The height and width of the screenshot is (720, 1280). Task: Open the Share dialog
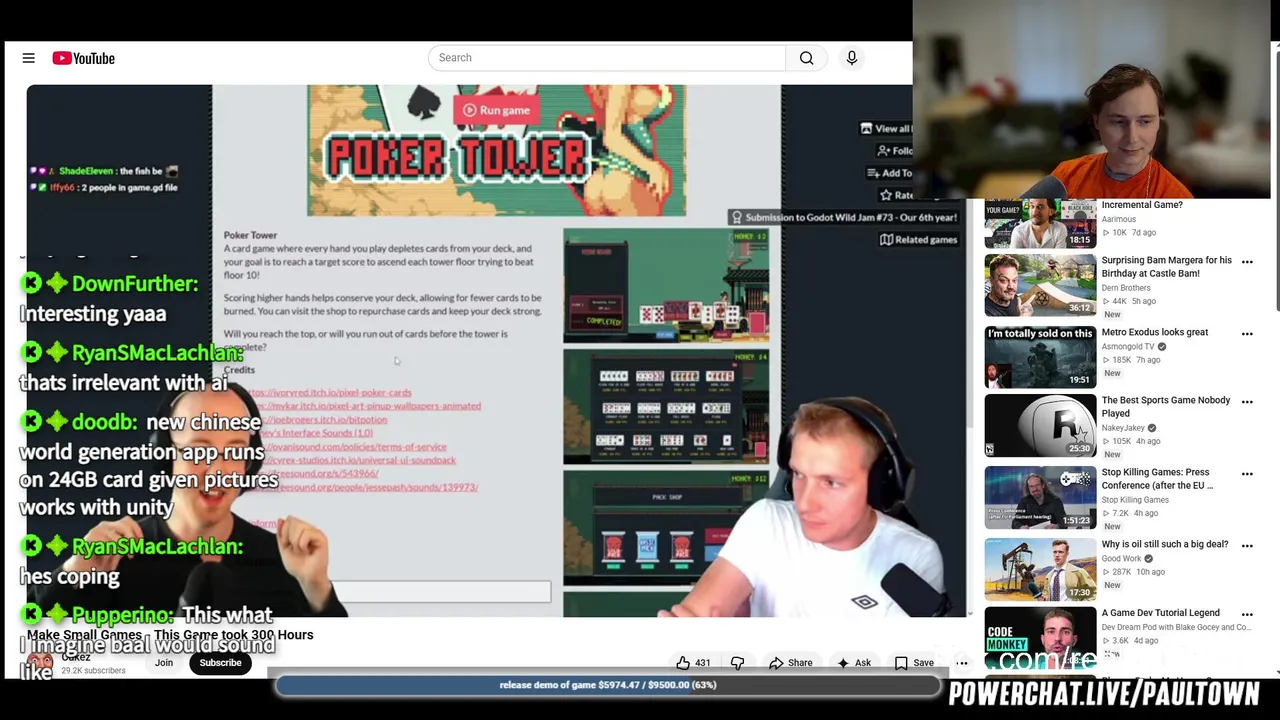(790, 663)
